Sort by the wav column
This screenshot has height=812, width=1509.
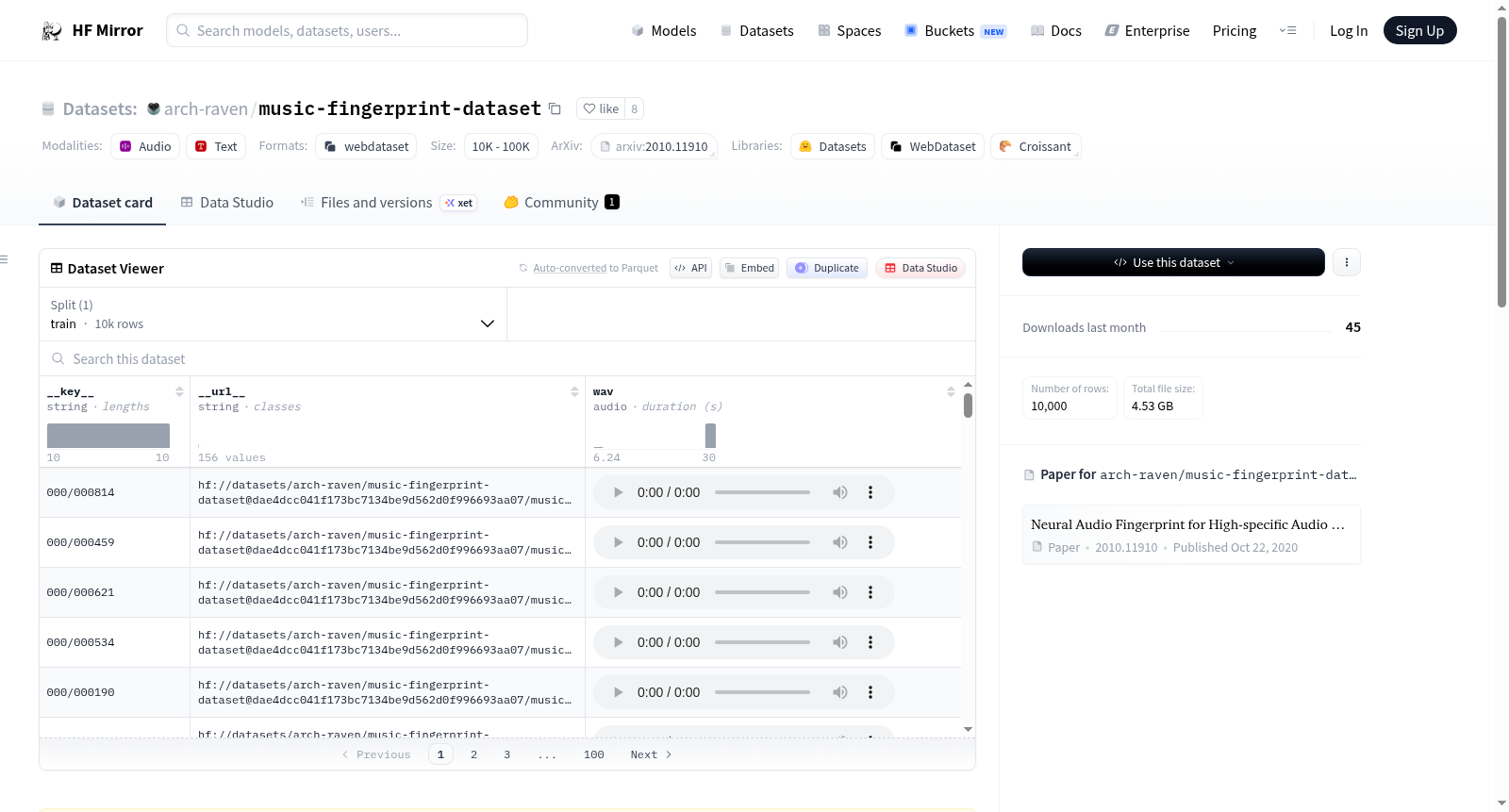(x=951, y=391)
